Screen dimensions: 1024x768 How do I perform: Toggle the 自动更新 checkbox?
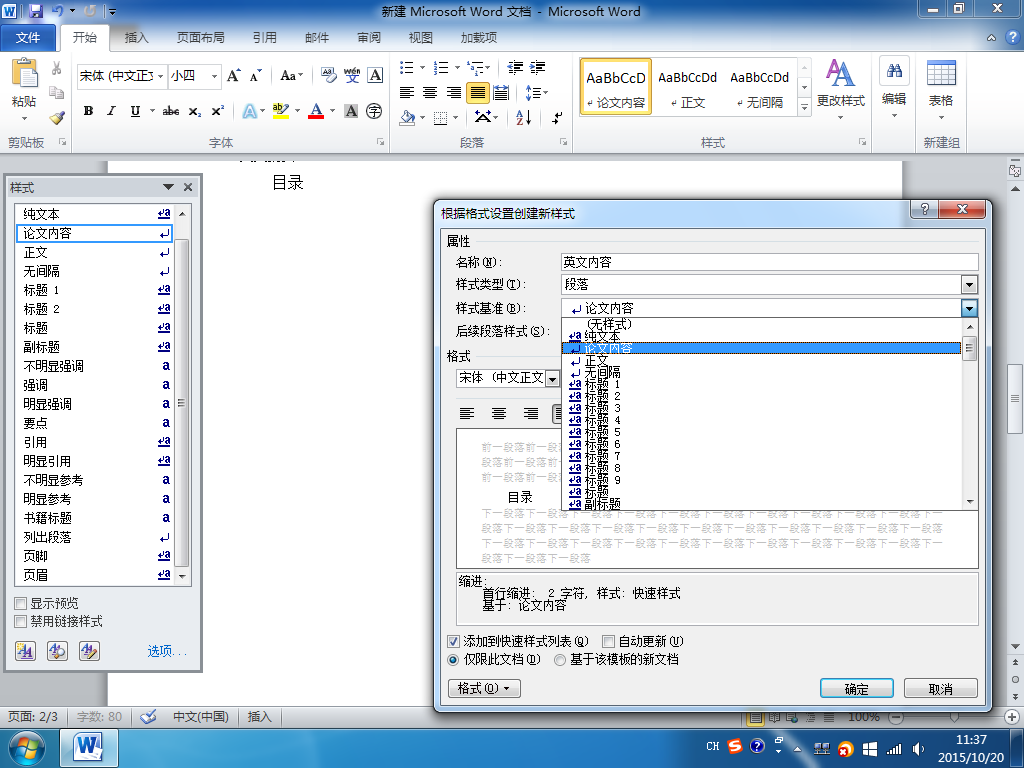pyautogui.click(x=608, y=642)
